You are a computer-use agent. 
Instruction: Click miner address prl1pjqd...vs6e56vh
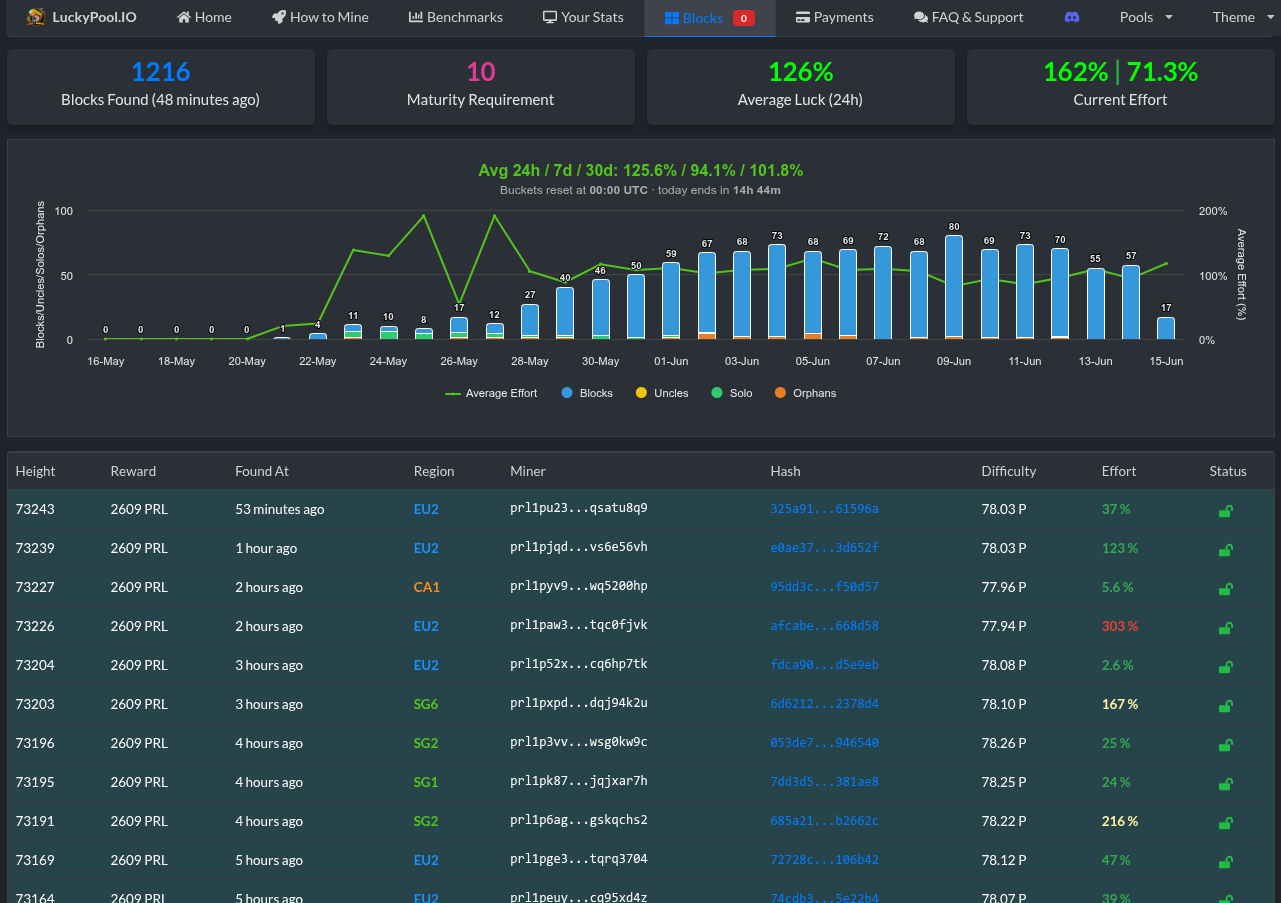point(579,547)
